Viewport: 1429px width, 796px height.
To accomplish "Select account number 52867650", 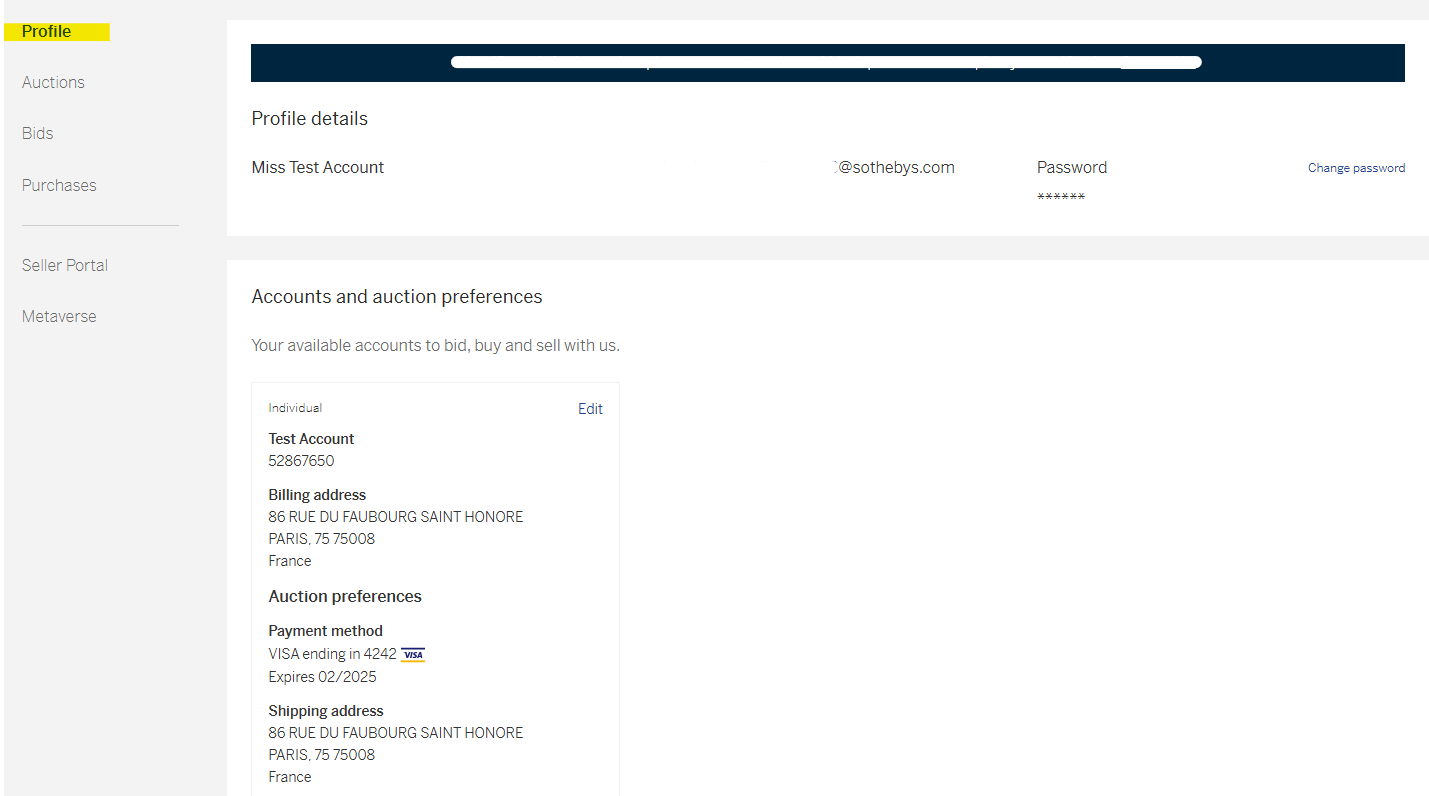I will tap(301, 461).
